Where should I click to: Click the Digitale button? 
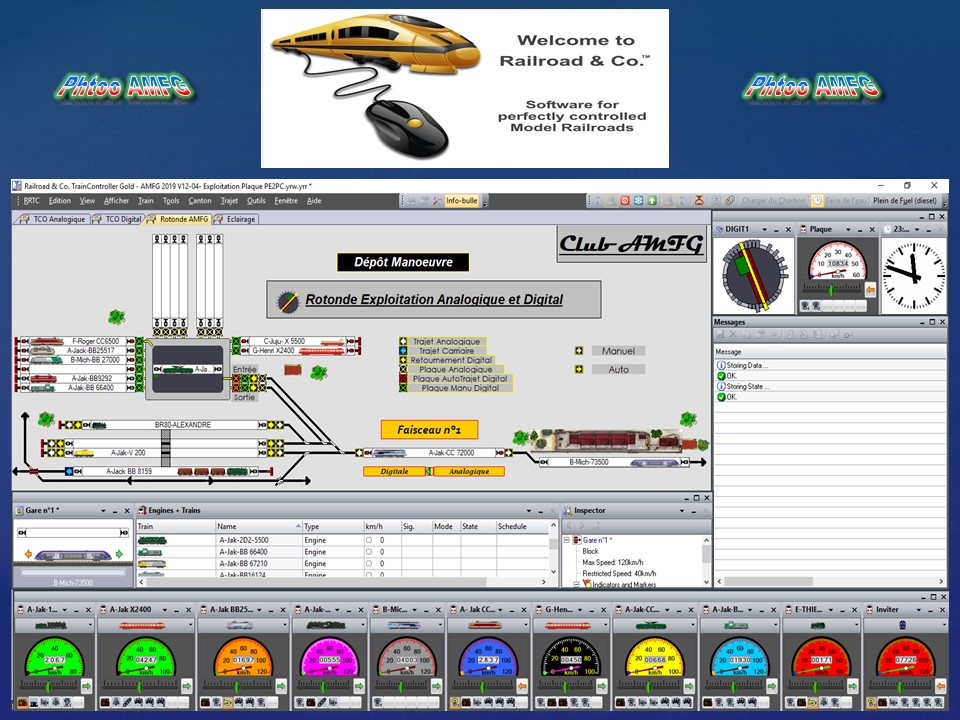tap(394, 471)
